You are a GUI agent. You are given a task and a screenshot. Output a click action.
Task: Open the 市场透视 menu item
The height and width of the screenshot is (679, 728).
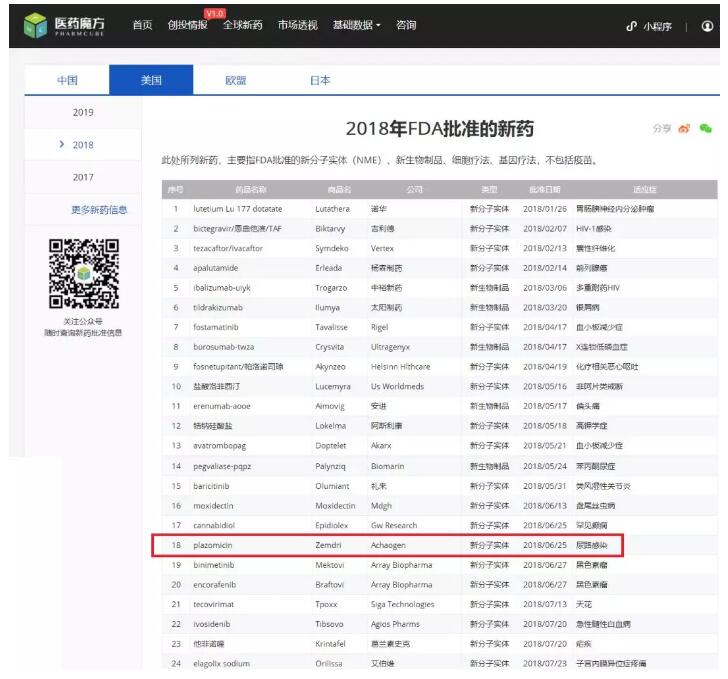pos(298,25)
